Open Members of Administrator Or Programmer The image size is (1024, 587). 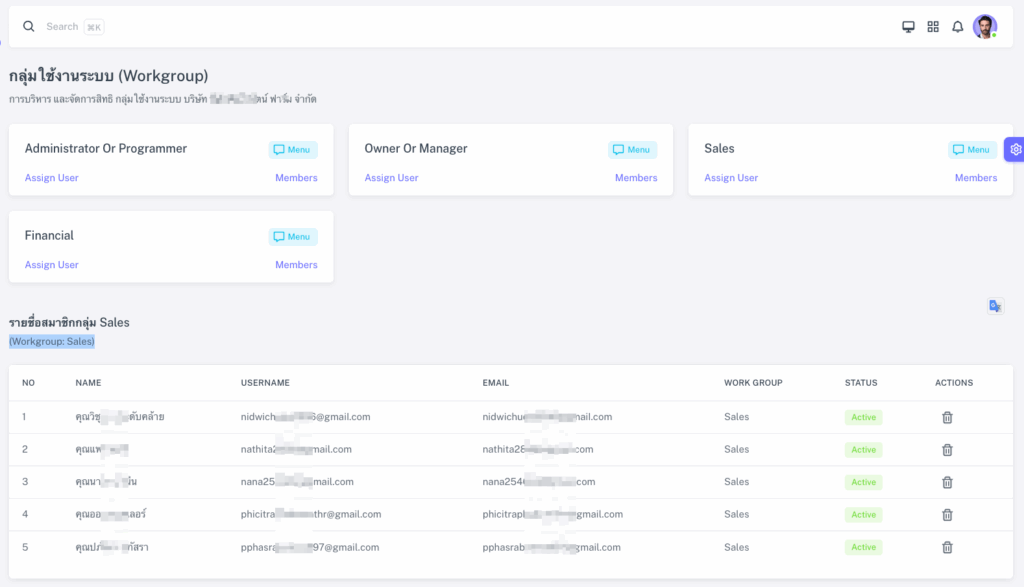coord(296,178)
